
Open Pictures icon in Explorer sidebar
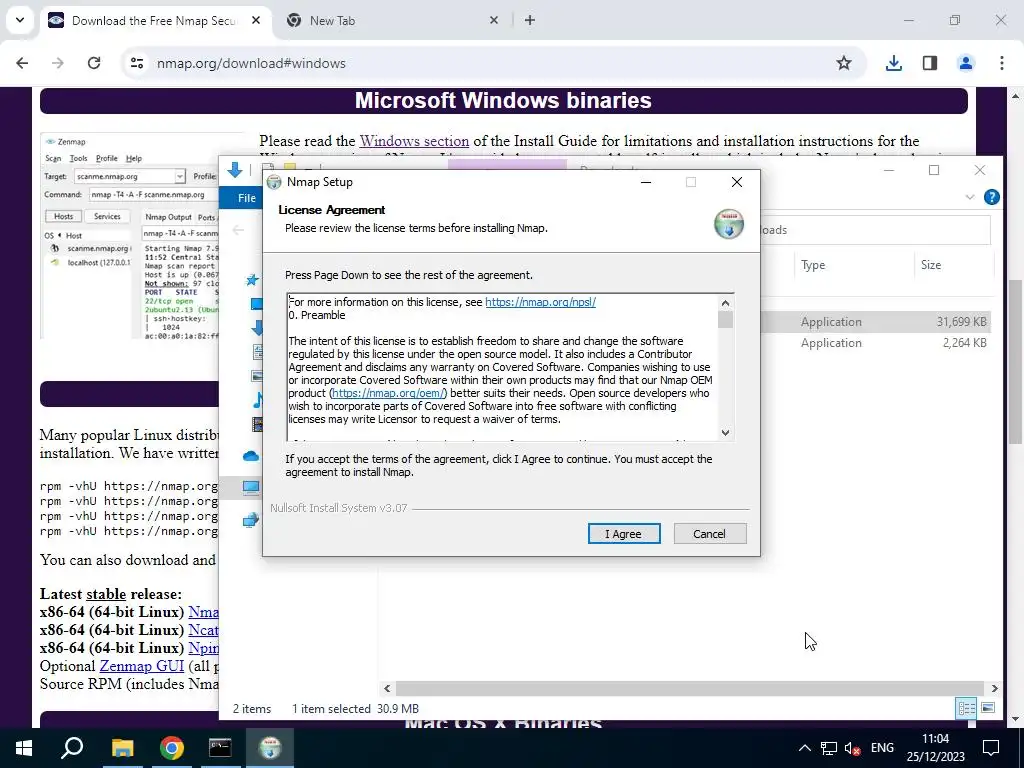(257, 376)
